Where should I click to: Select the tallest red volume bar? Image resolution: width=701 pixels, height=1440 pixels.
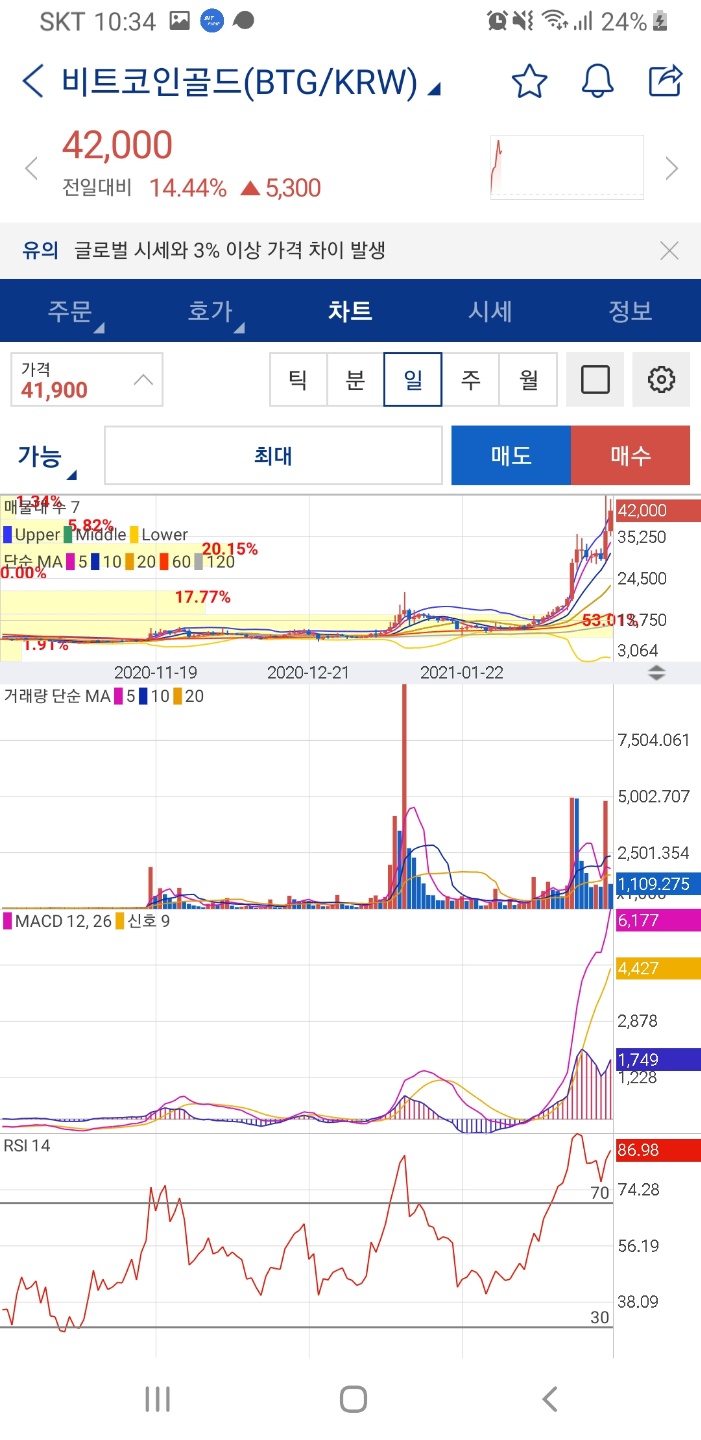pos(404,796)
